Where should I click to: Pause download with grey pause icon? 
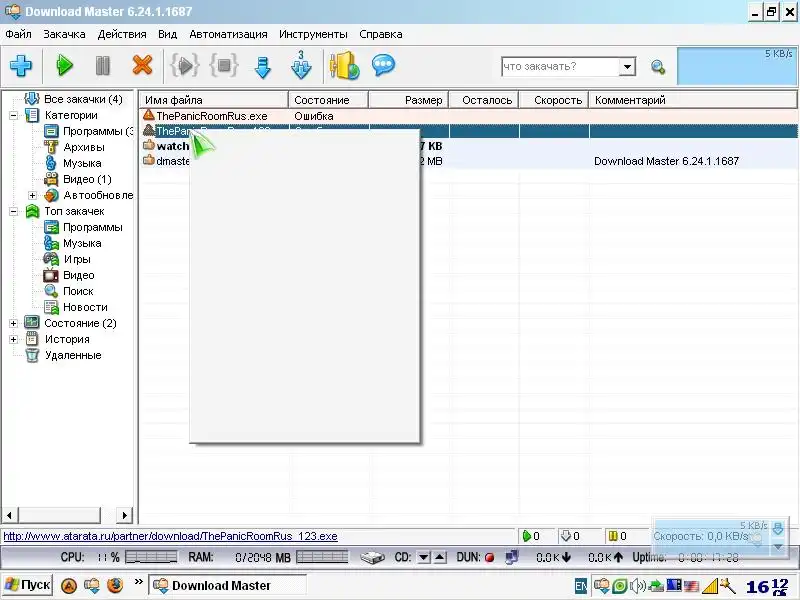[x=103, y=66]
